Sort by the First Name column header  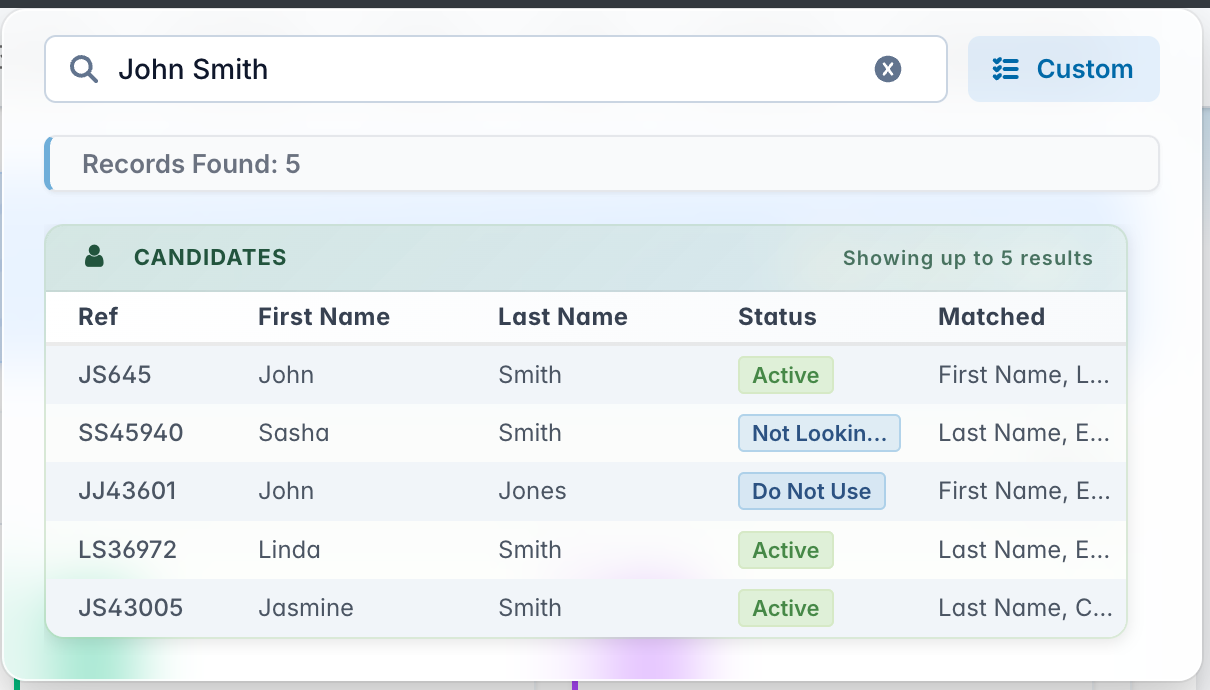(324, 317)
